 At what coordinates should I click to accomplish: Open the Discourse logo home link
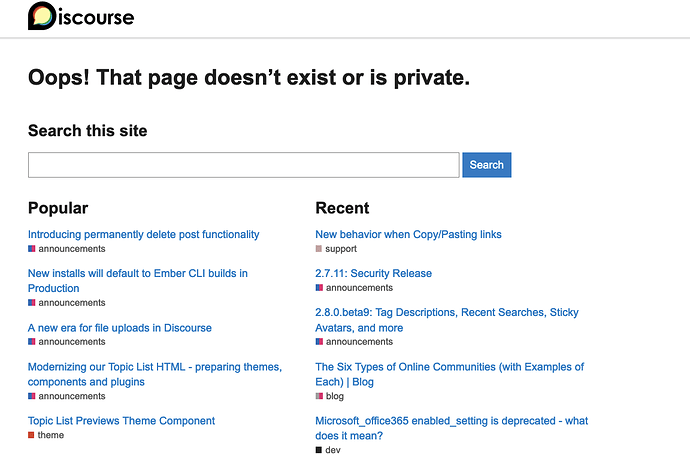pyautogui.click(x=81, y=16)
